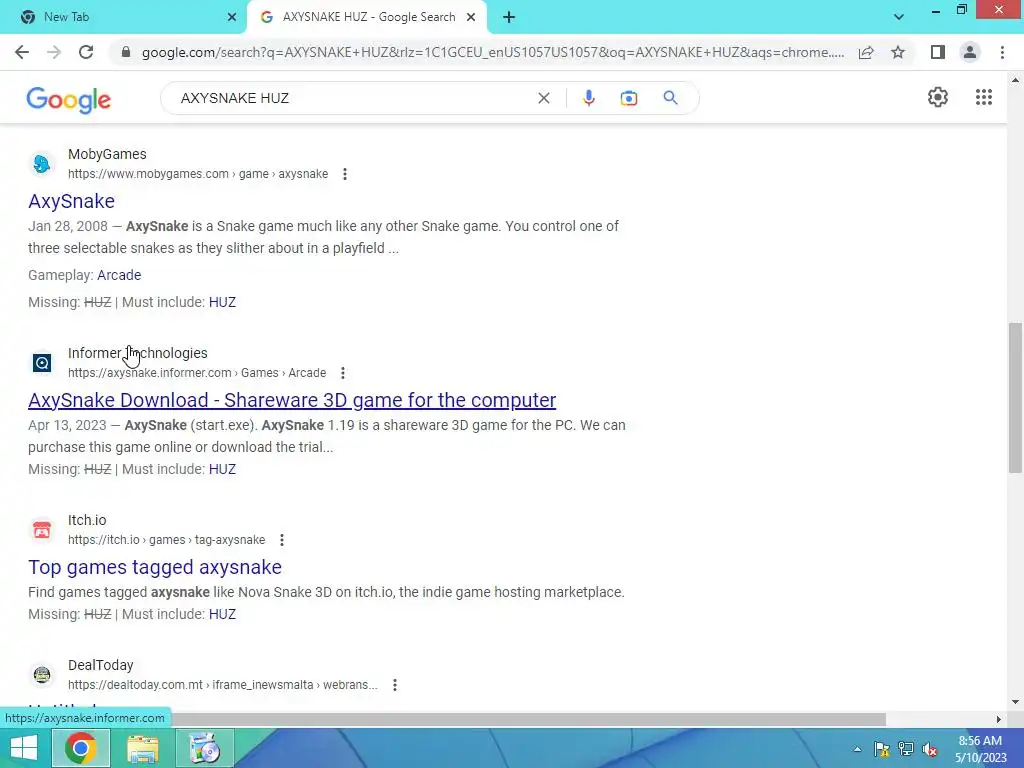Viewport: 1024px width, 768px height.
Task: Click the scrollbar down arrow
Action: tap(1015, 701)
